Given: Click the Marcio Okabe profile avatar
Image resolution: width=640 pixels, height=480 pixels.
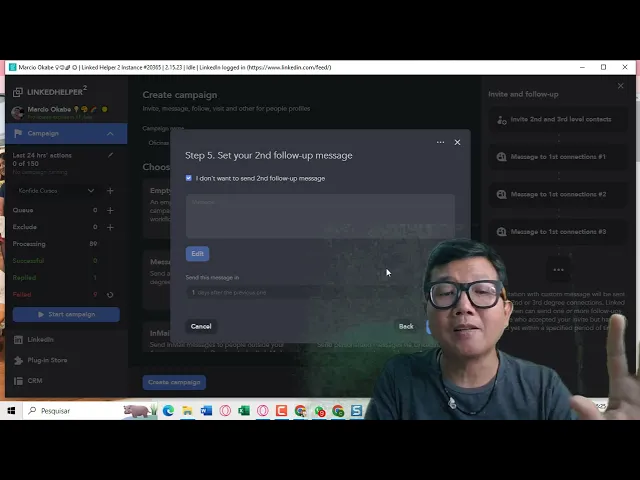Looking at the screenshot, I should coord(18,113).
